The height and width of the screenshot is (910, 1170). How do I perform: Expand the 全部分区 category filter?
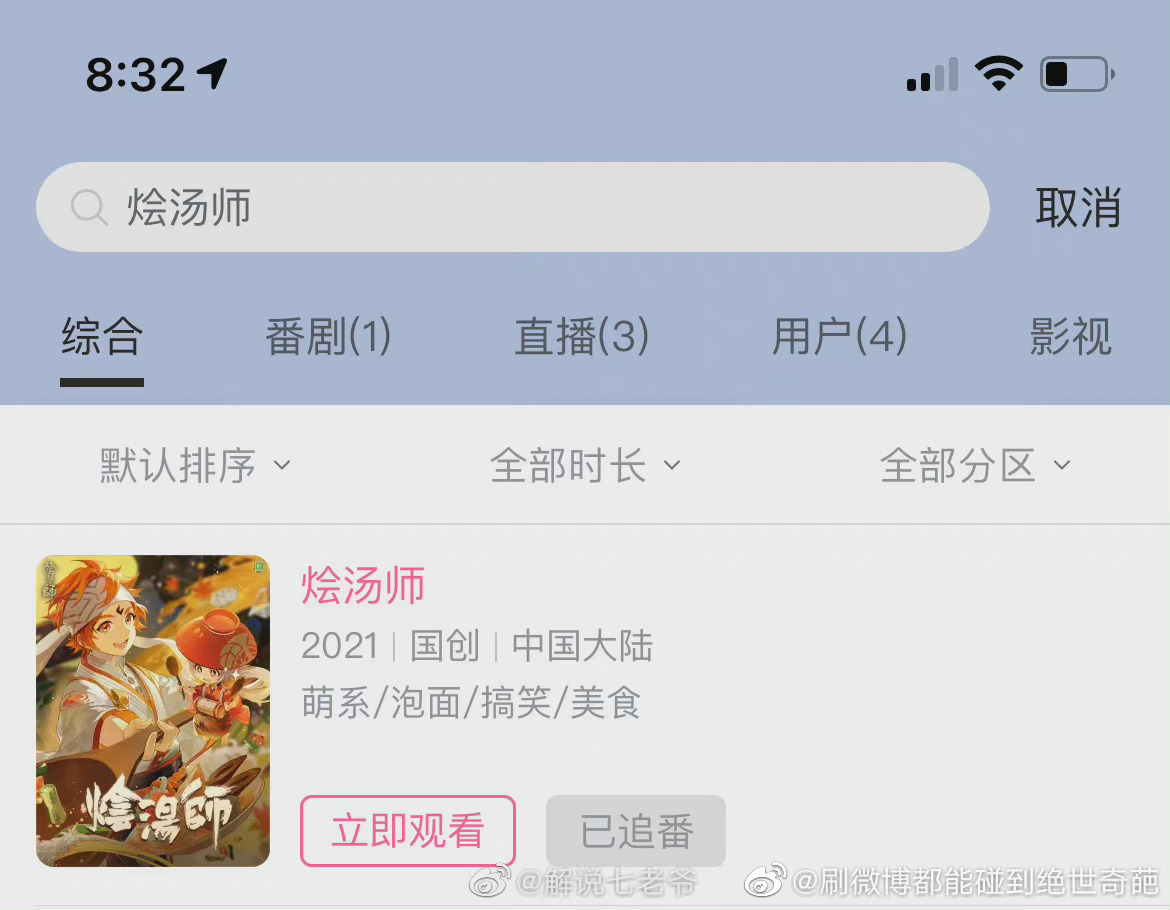(975, 465)
